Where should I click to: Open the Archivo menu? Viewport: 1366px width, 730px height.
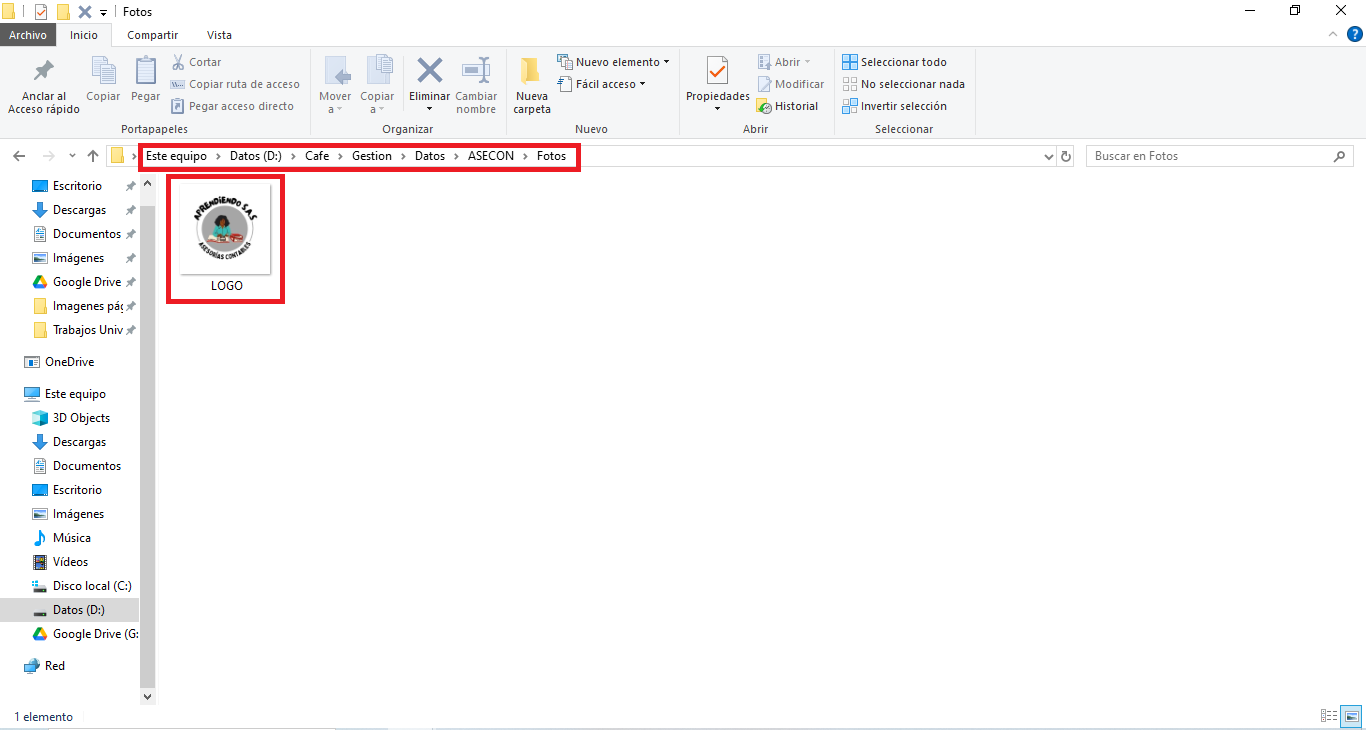pyautogui.click(x=28, y=35)
